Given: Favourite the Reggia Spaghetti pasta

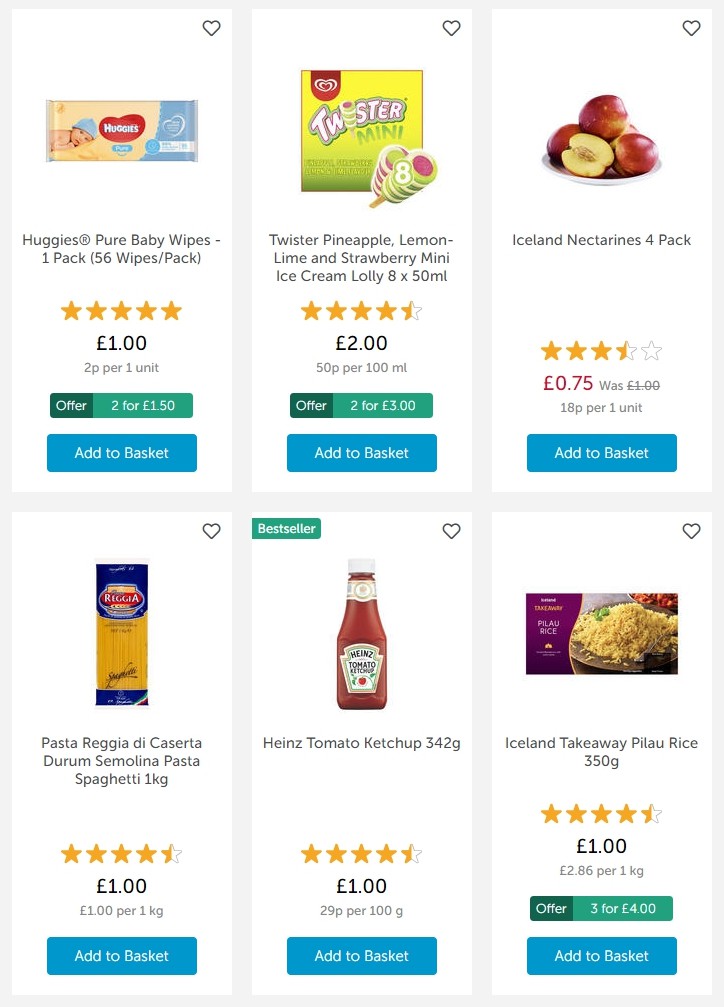Looking at the screenshot, I should [x=211, y=531].
